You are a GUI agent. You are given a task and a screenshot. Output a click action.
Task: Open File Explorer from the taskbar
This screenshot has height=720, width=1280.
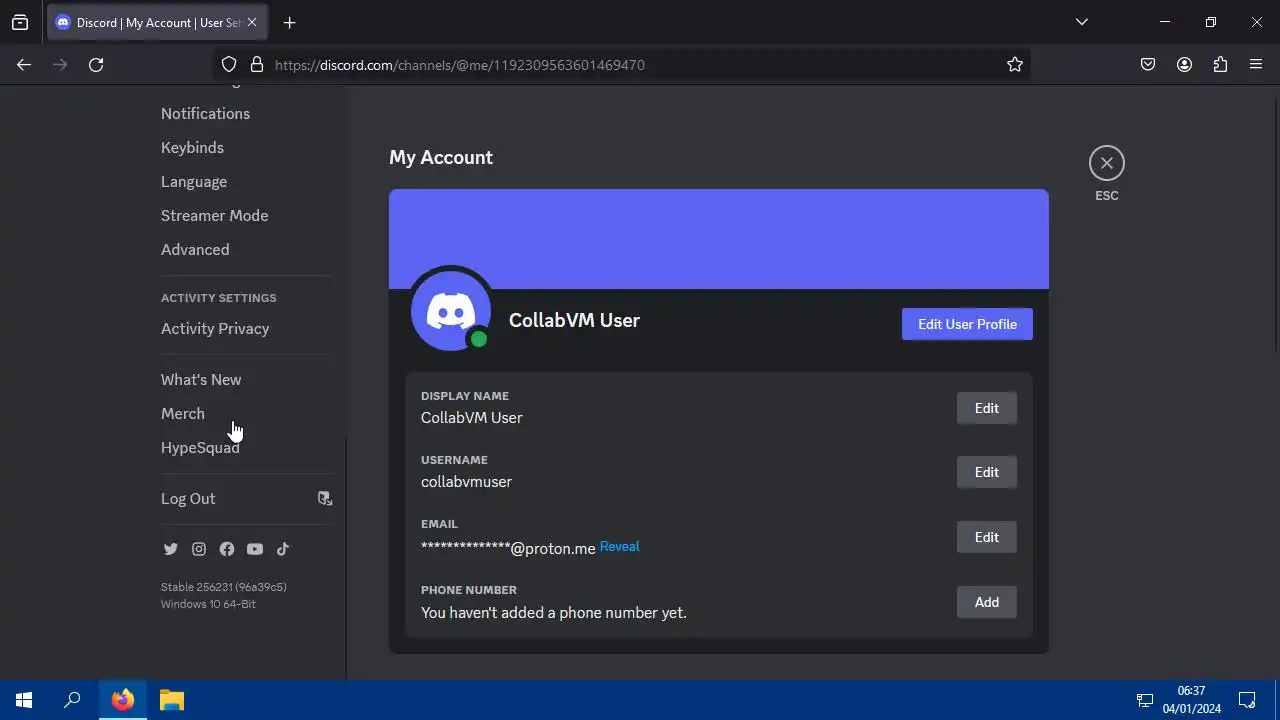(172, 700)
